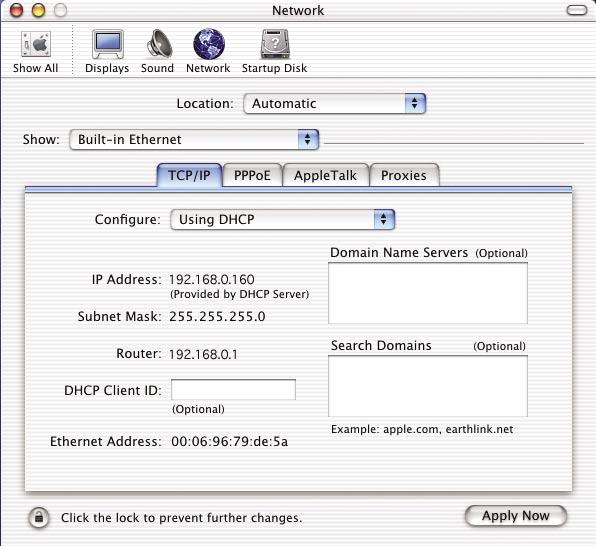This screenshot has width=596, height=546.
Task: Open the Displays preferences icon
Action: coord(108,44)
